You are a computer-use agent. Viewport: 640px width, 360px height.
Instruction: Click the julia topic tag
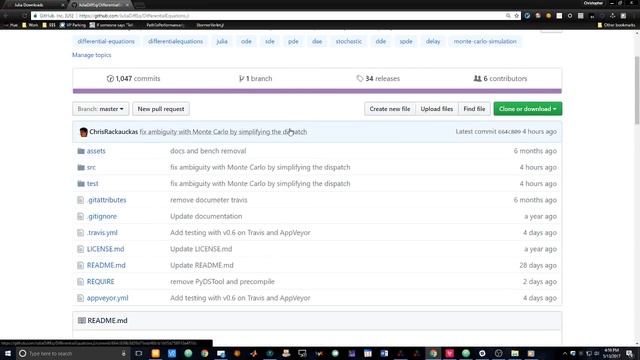(x=222, y=41)
